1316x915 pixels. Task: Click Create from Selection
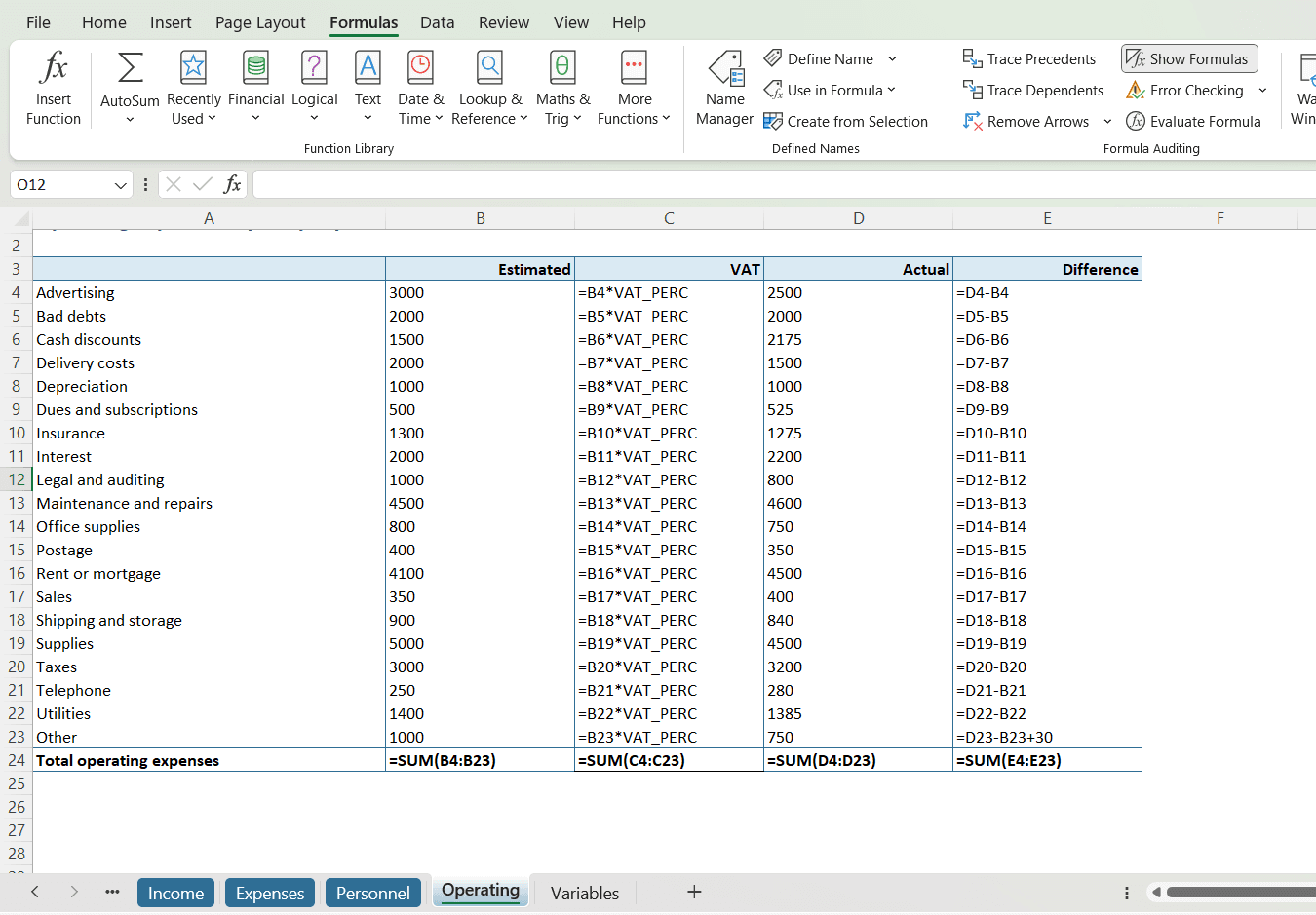point(846,122)
